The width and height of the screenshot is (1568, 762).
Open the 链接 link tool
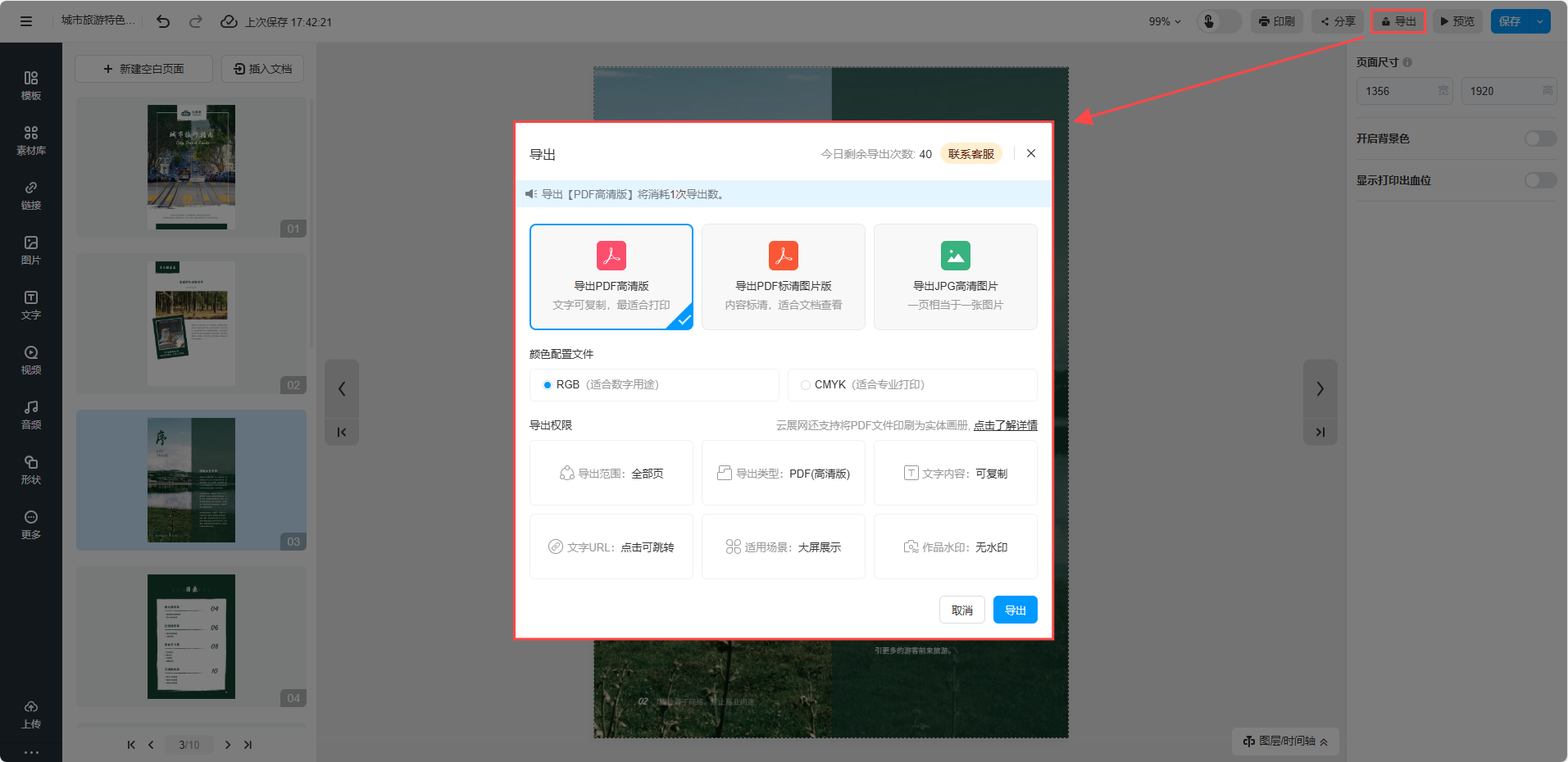coord(30,195)
